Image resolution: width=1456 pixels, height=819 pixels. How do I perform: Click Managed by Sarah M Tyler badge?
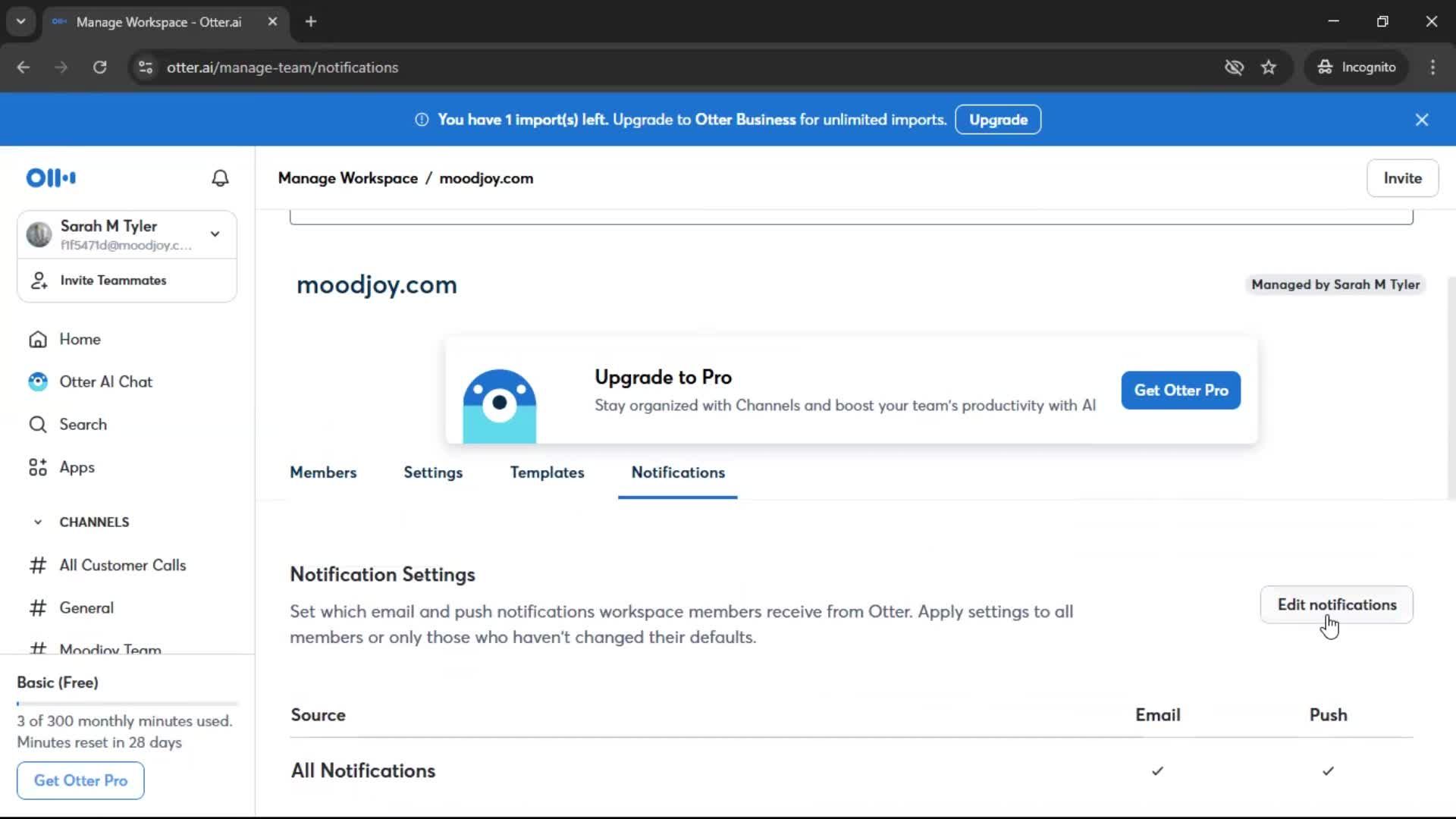pos(1335,285)
